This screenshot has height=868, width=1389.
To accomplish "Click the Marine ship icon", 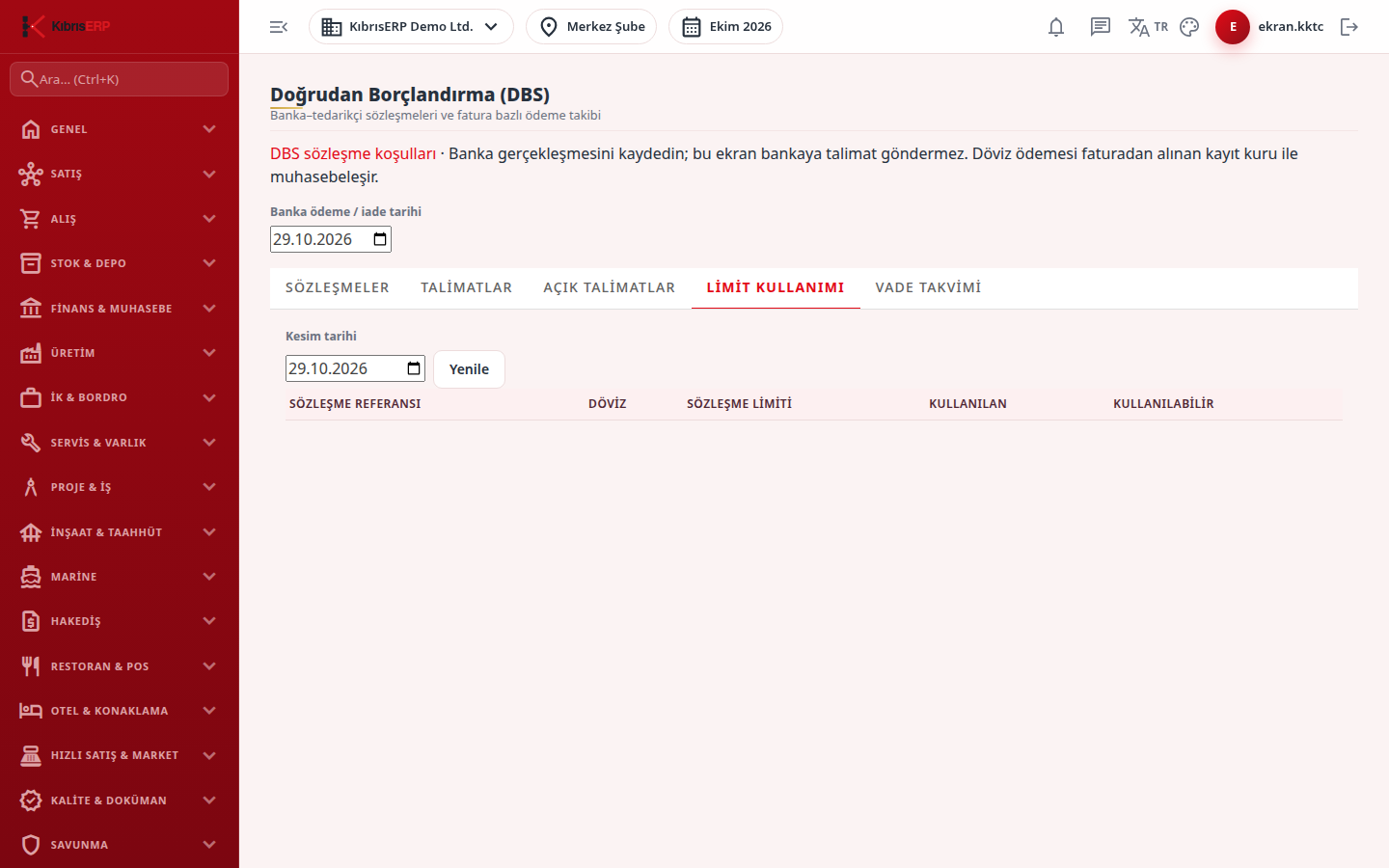I will click(x=31, y=577).
